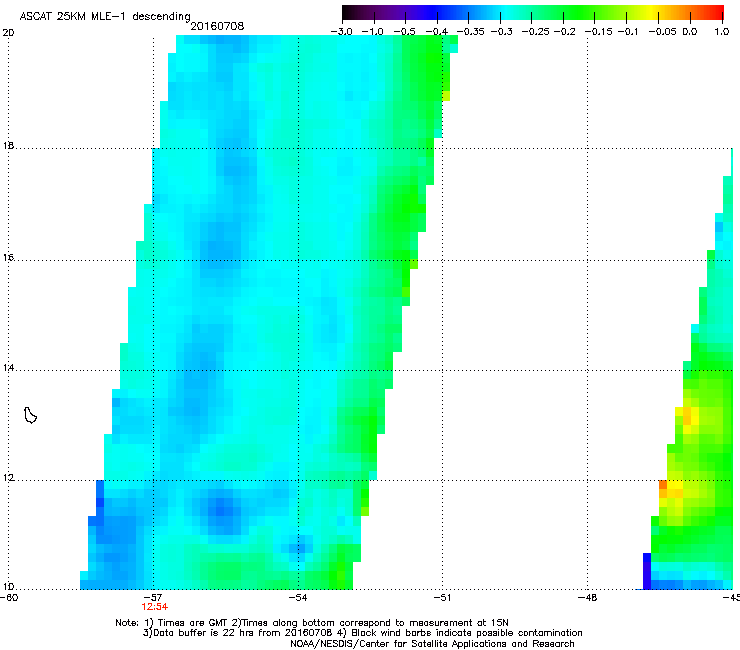Click the longitude label -54
This screenshot has width=740, height=650.
[298, 598]
